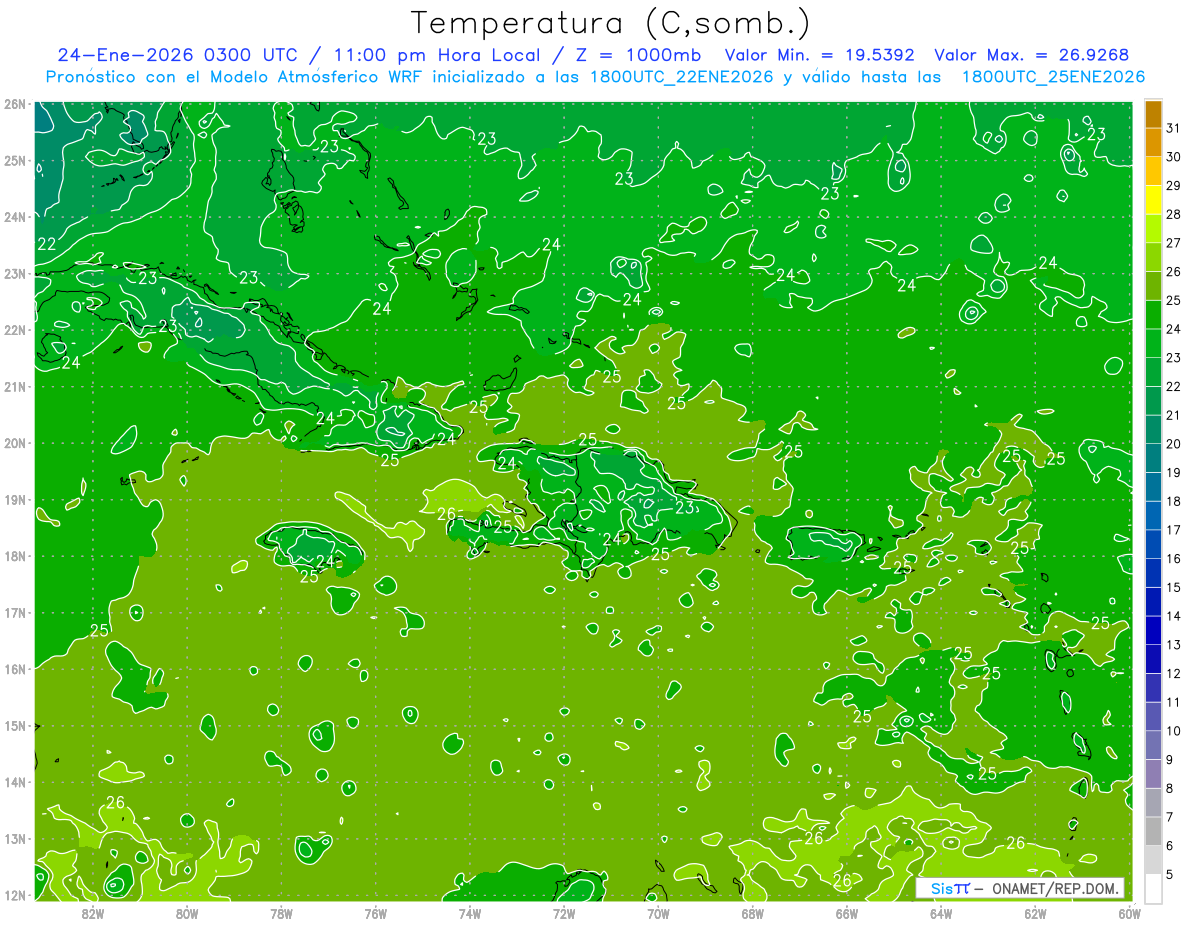Click the "78W" longitude axis label
This screenshot has width=1200, height=927.
(x=281, y=913)
